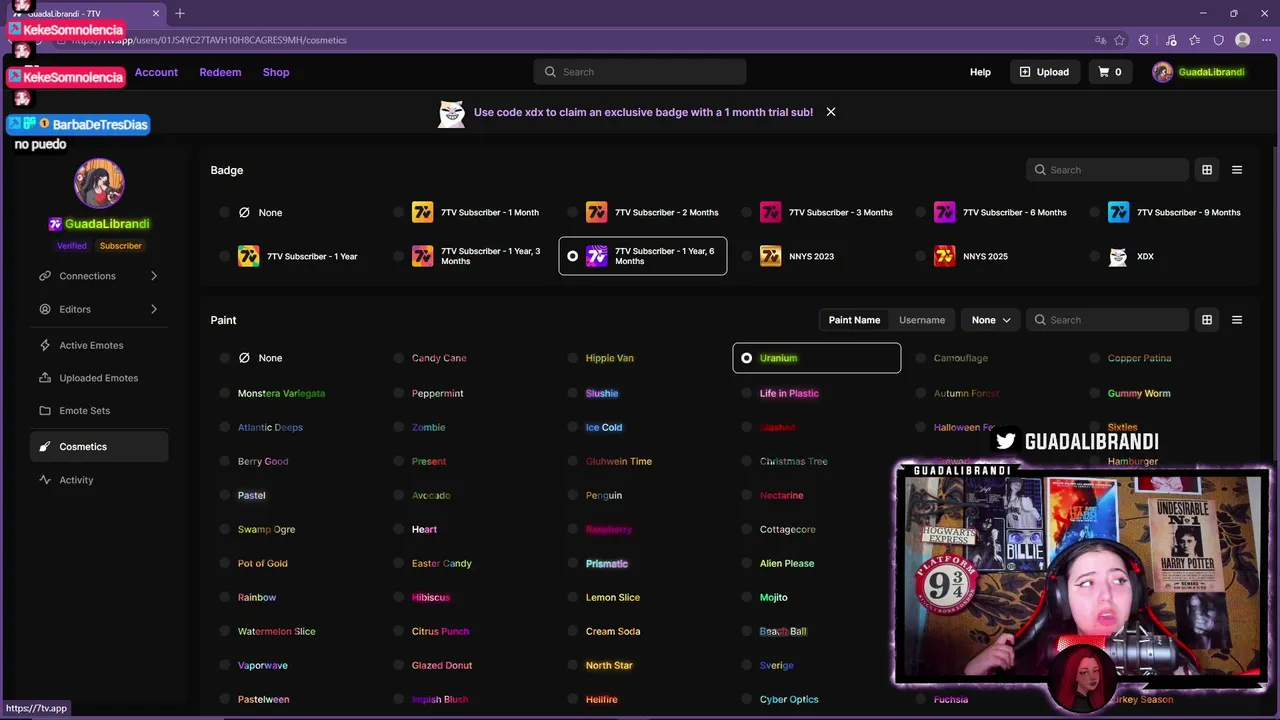Screen dimensions: 1280x720
Task: Switch the Paint section to list view
Action: [x=1237, y=320]
